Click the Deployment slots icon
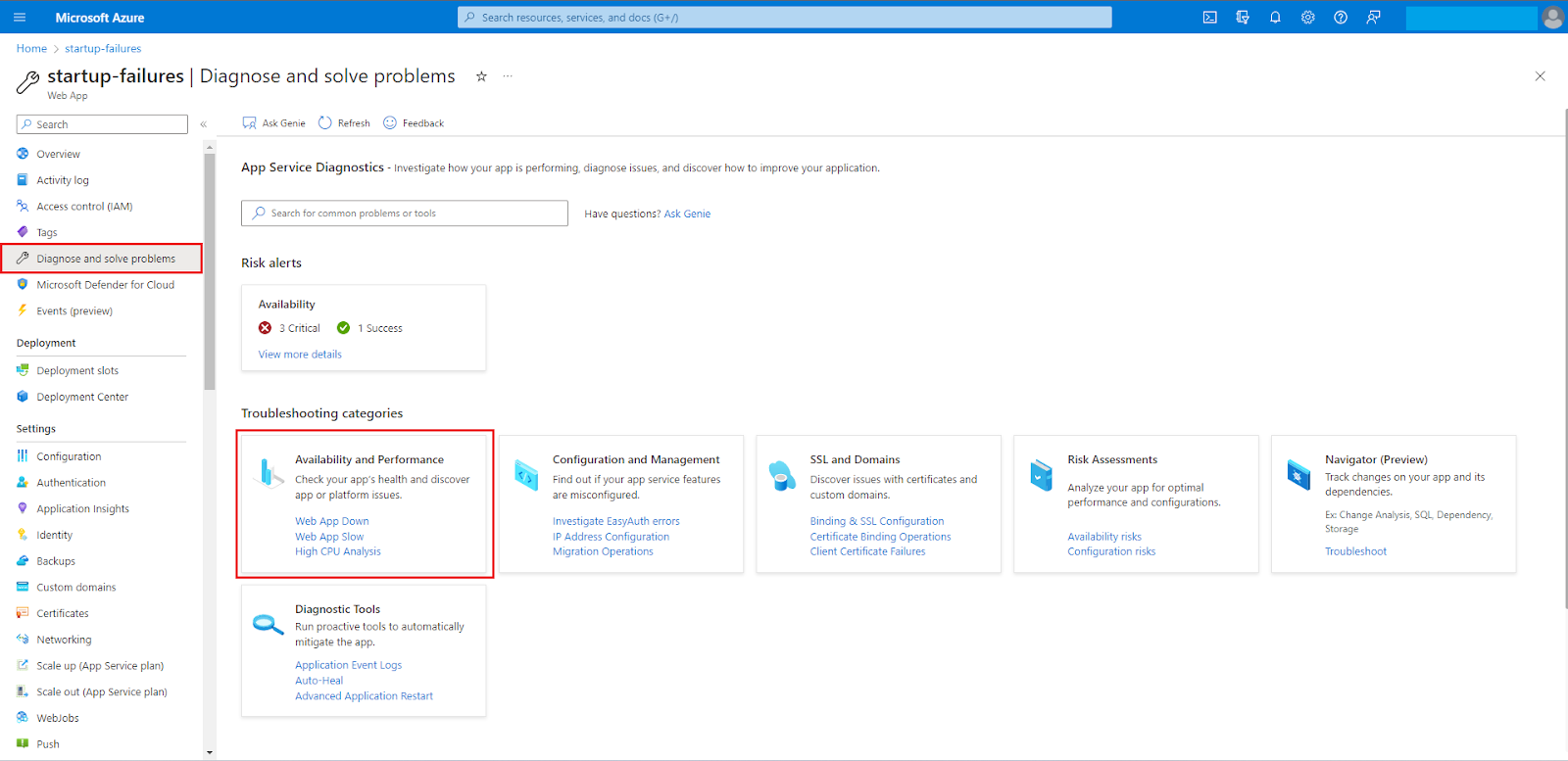Image resolution: width=1568 pixels, height=761 pixels. point(23,370)
